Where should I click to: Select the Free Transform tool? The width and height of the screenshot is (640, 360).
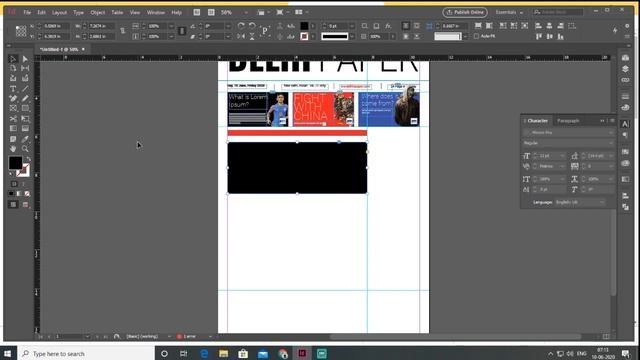tap(25, 119)
